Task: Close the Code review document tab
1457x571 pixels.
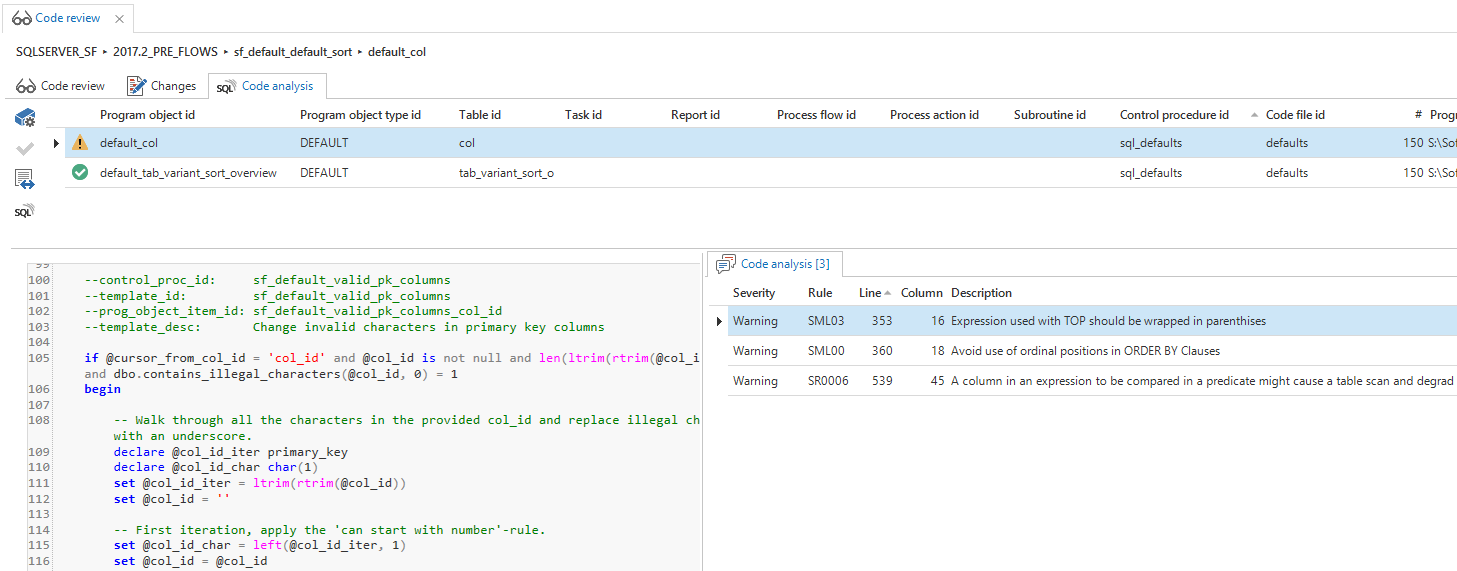Action: tap(120, 19)
